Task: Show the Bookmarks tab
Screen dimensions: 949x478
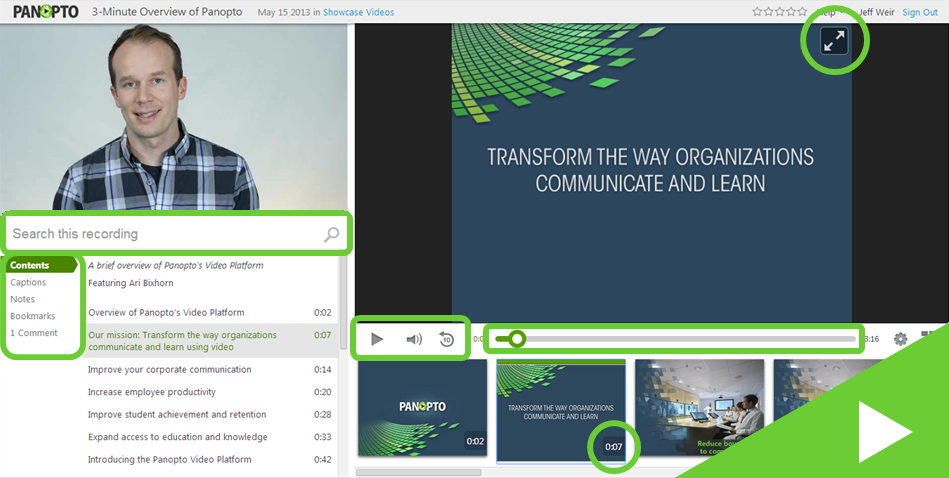Action: point(32,316)
